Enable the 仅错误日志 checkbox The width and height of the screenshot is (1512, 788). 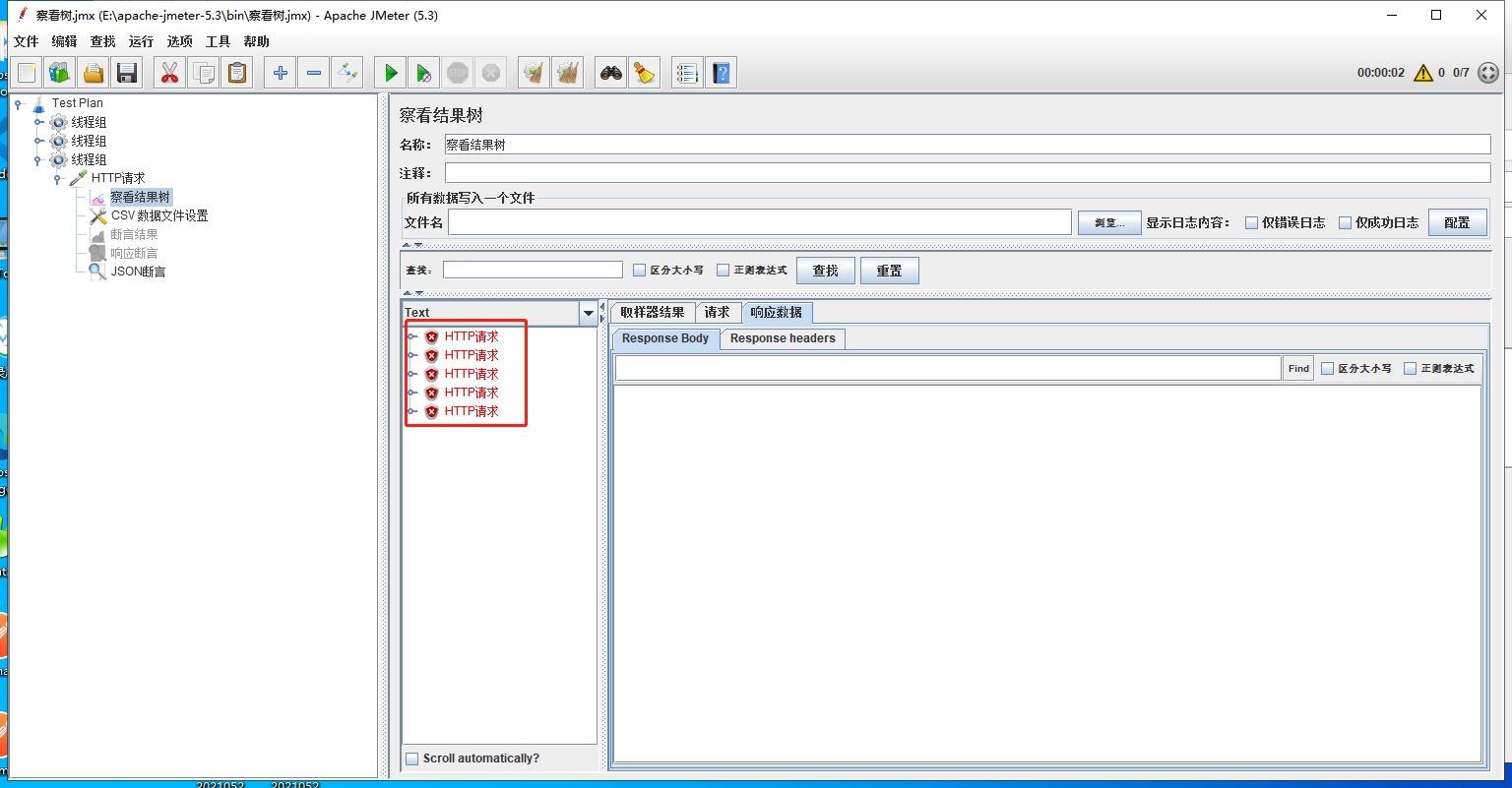(1252, 222)
